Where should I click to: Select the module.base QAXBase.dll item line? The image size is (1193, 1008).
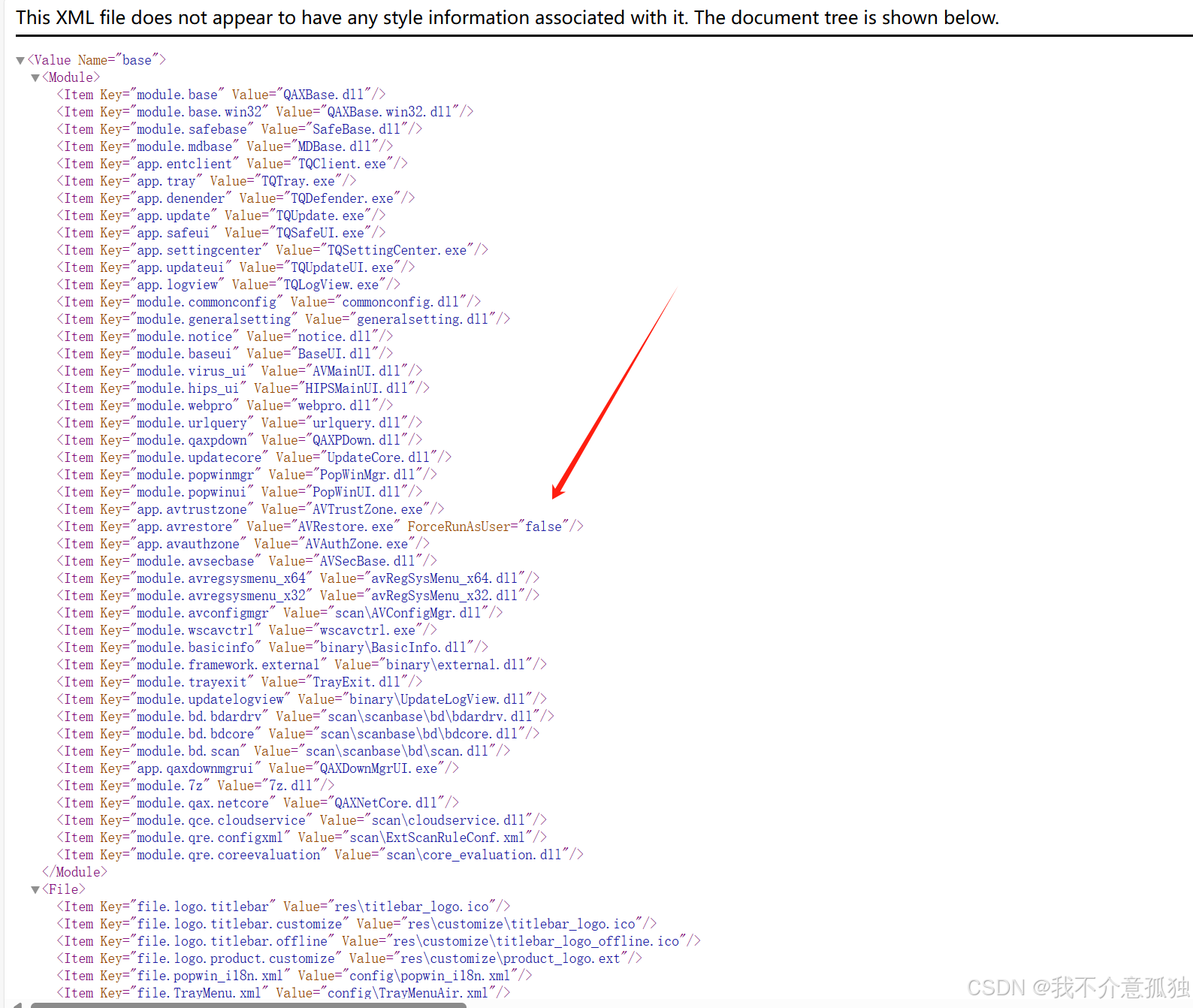[221, 95]
